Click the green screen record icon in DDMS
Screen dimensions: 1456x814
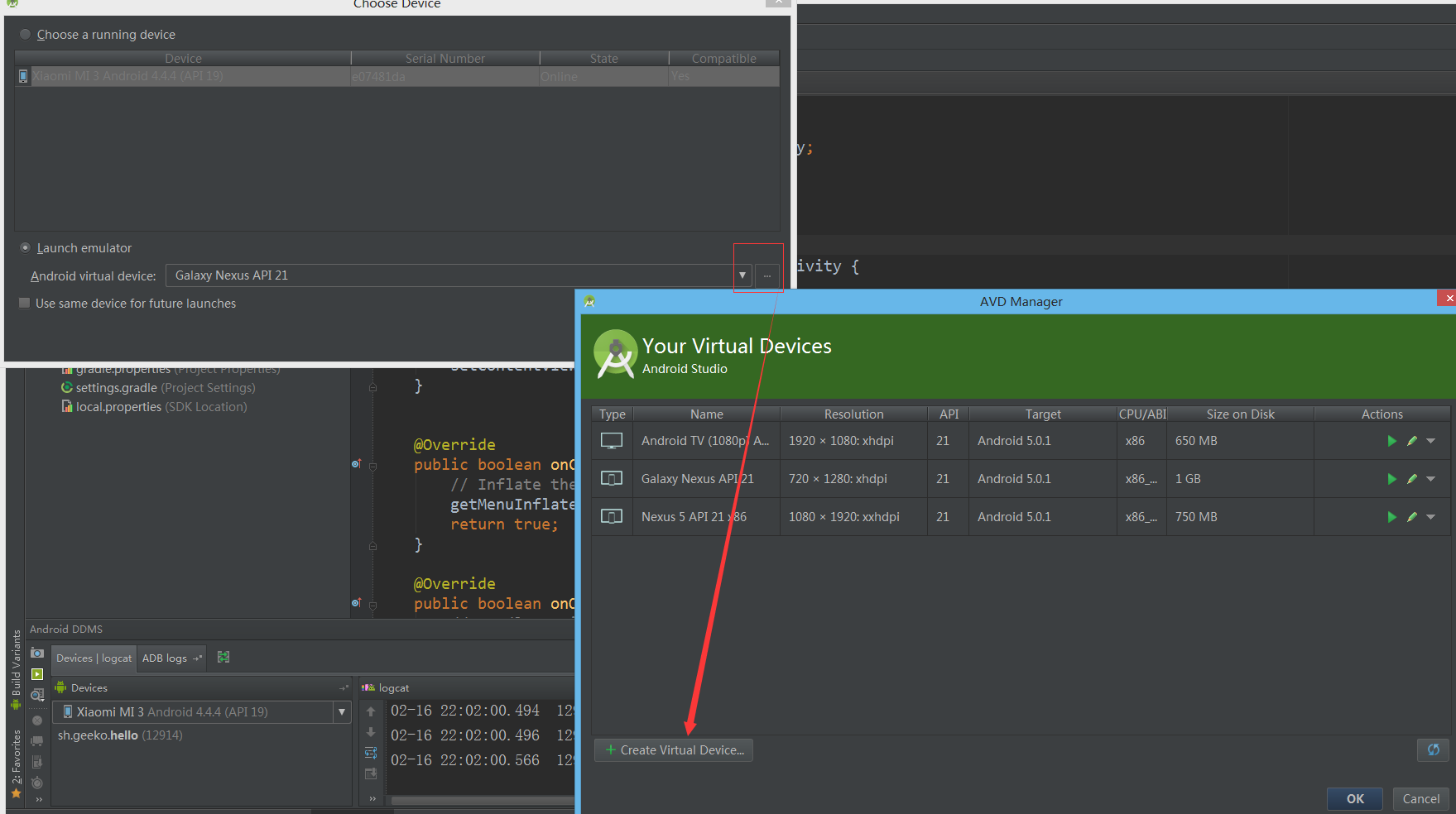[x=37, y=674]
